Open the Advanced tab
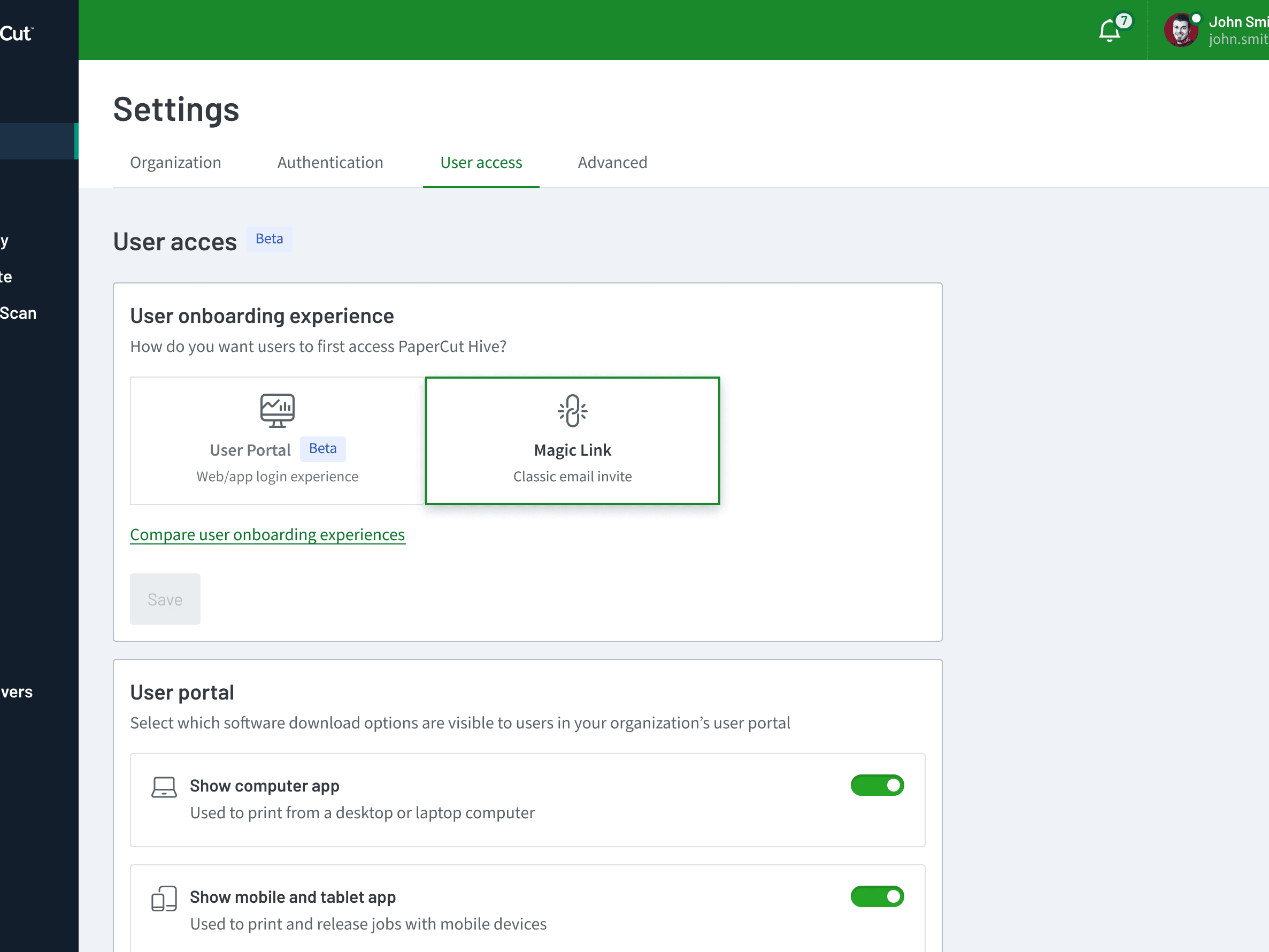This screenshot has width=1269, height=952. pos(612,163)
